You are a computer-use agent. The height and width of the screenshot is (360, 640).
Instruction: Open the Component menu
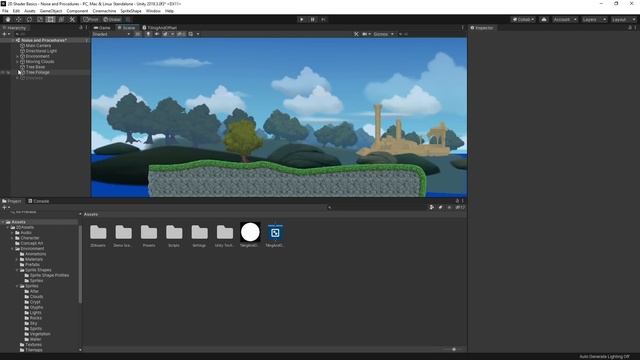point(77,11)
